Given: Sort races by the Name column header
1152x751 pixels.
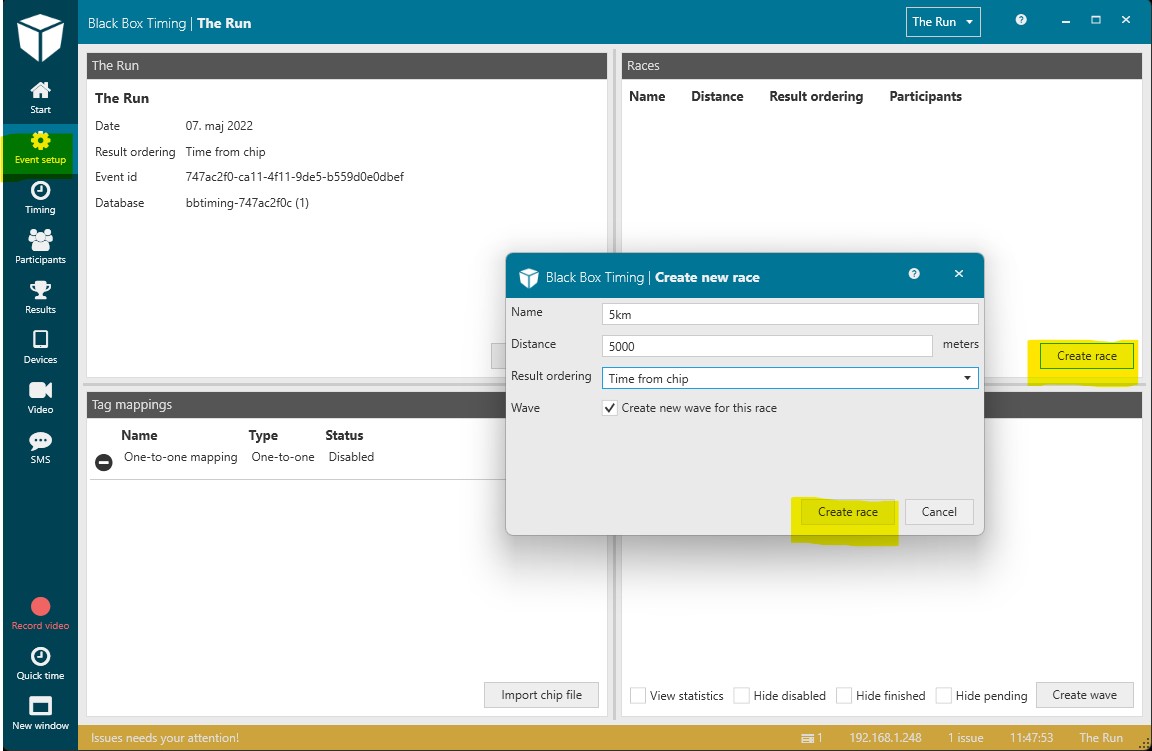Looking at the screenshot, I should pyautogui.click(x=647, y=96).
